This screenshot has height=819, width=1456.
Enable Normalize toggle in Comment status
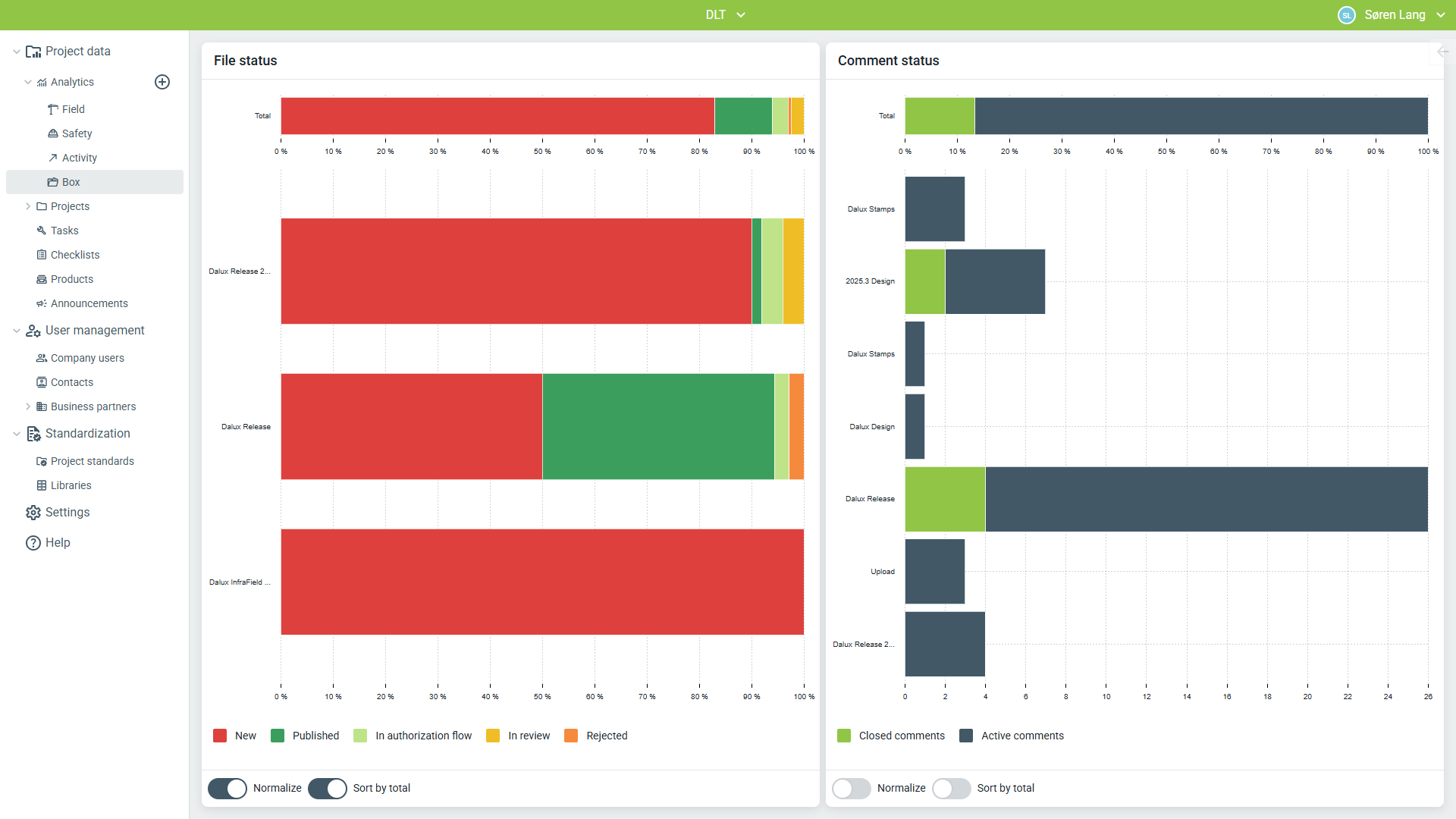[x=852, y=788]
